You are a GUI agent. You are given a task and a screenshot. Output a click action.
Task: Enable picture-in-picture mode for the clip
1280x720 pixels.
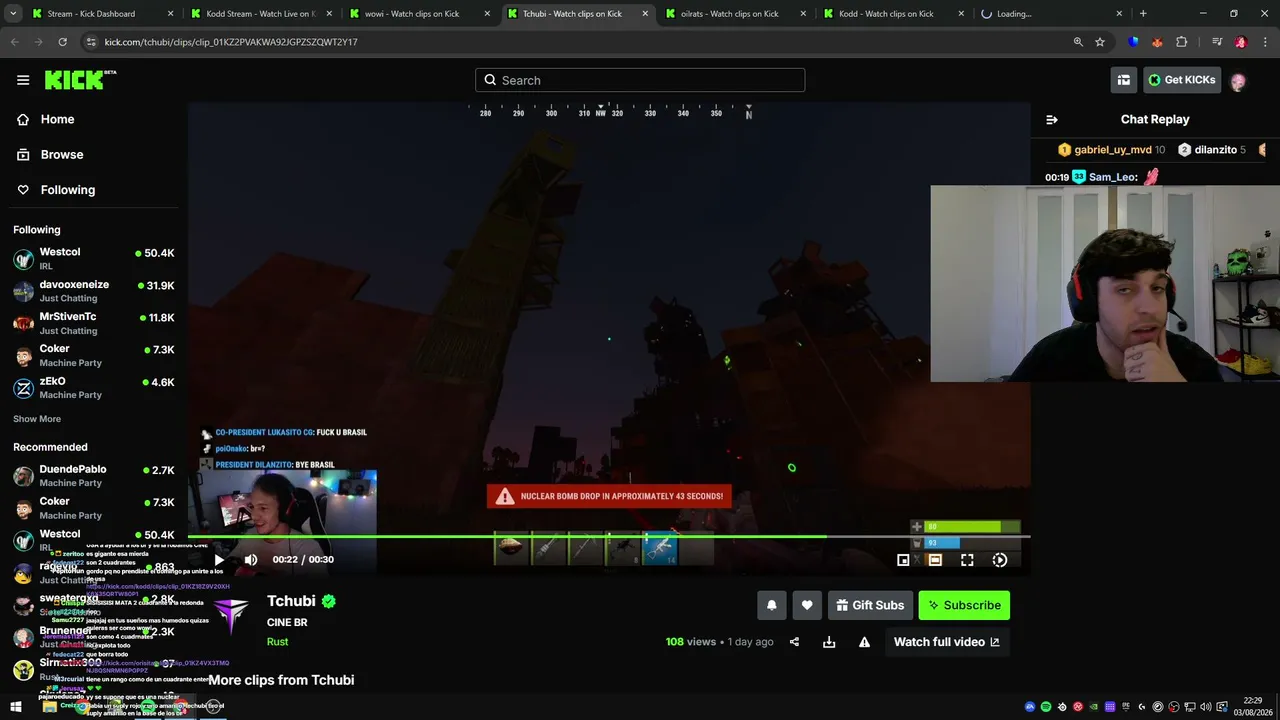(x=903, y=560)
